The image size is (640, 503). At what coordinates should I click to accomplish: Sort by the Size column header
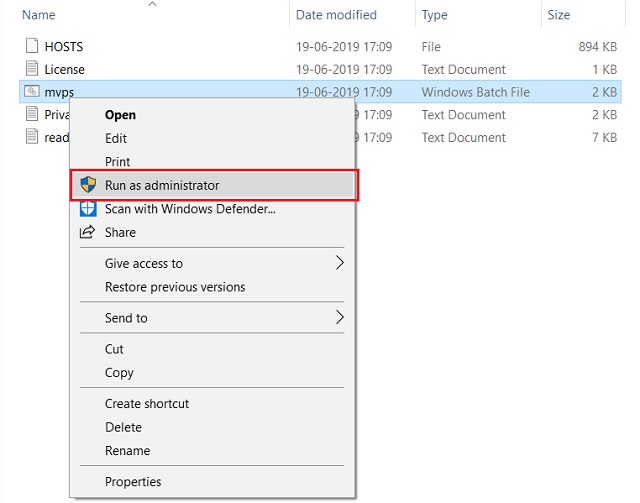click(559, 15)
